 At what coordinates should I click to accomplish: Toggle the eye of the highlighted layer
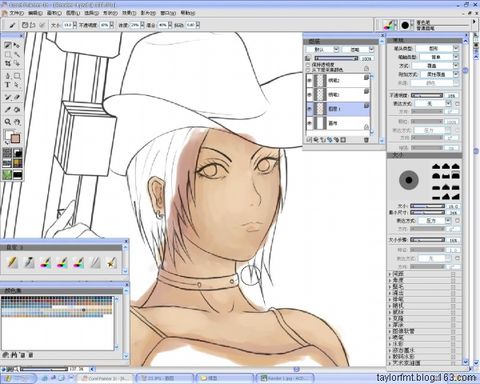310,109
